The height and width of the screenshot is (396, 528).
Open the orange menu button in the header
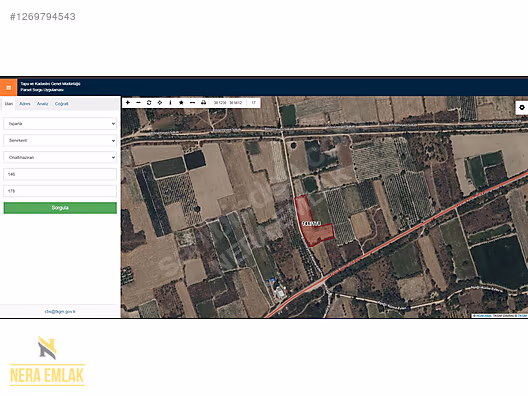tap(8, 88)
